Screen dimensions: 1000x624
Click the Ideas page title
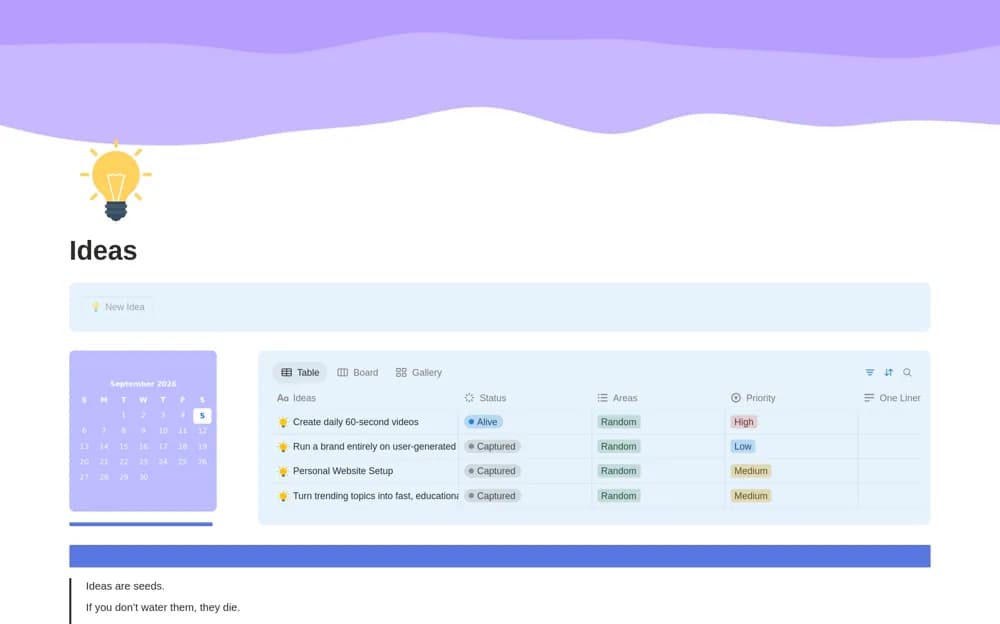tap(103, 251)
